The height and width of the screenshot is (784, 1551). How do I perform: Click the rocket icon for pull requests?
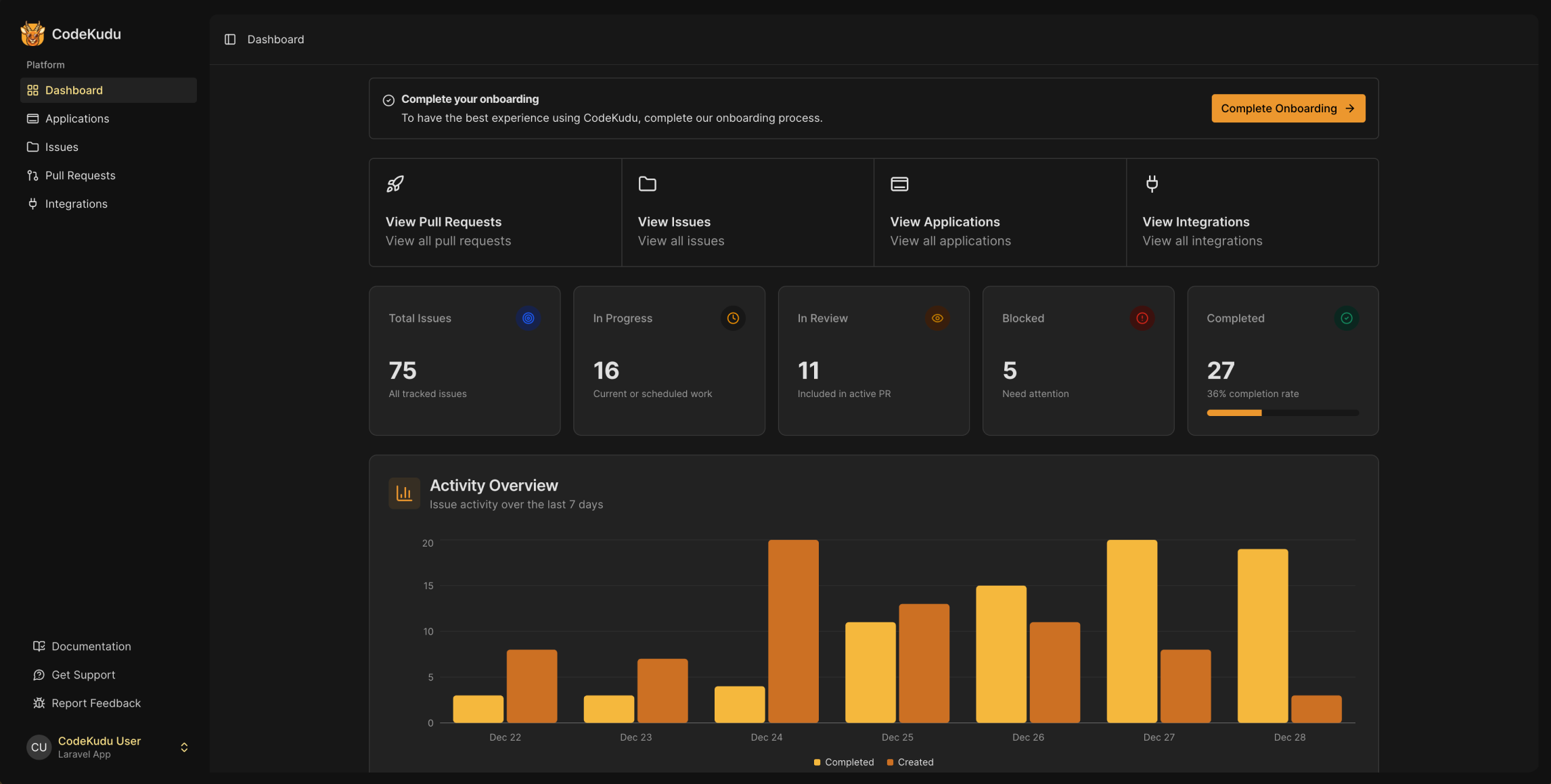tap(395, 184)
